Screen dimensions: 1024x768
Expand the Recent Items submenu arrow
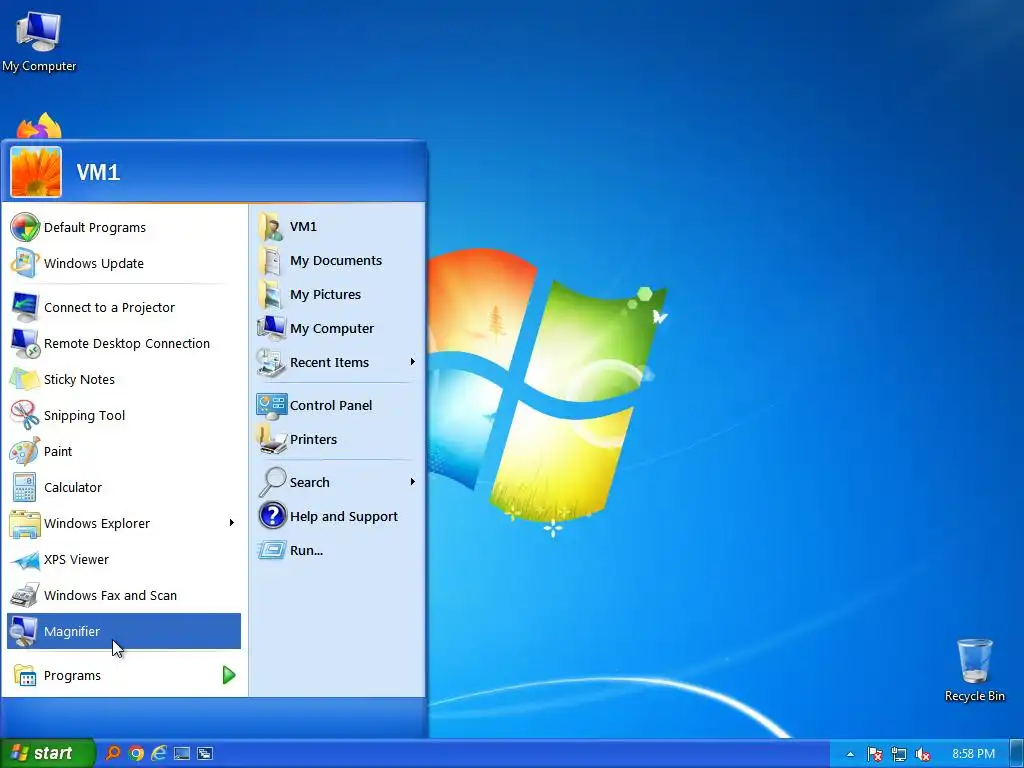click(413, 362)
